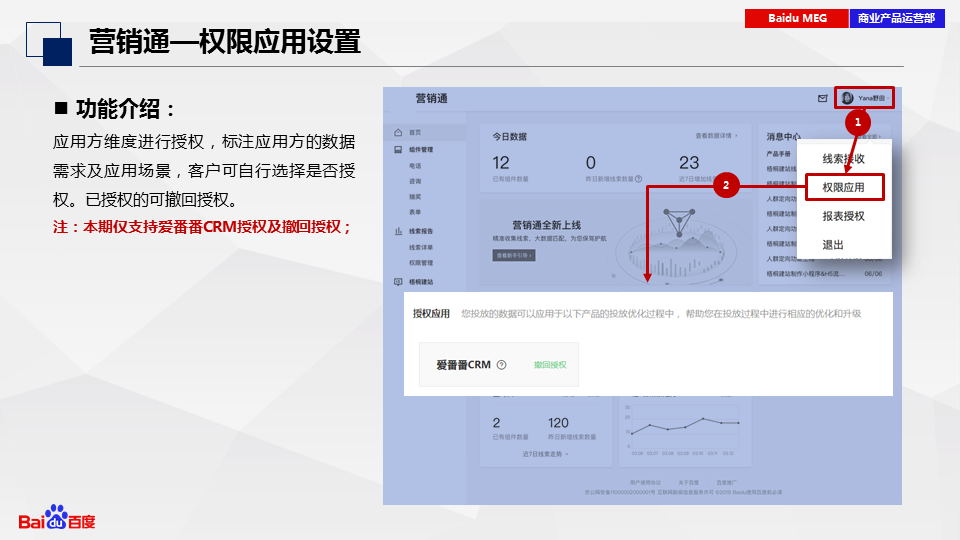This screenshot has height=540, width=960.
Task: Click the 12 已有组件数量 value
Action: (501, 163)
